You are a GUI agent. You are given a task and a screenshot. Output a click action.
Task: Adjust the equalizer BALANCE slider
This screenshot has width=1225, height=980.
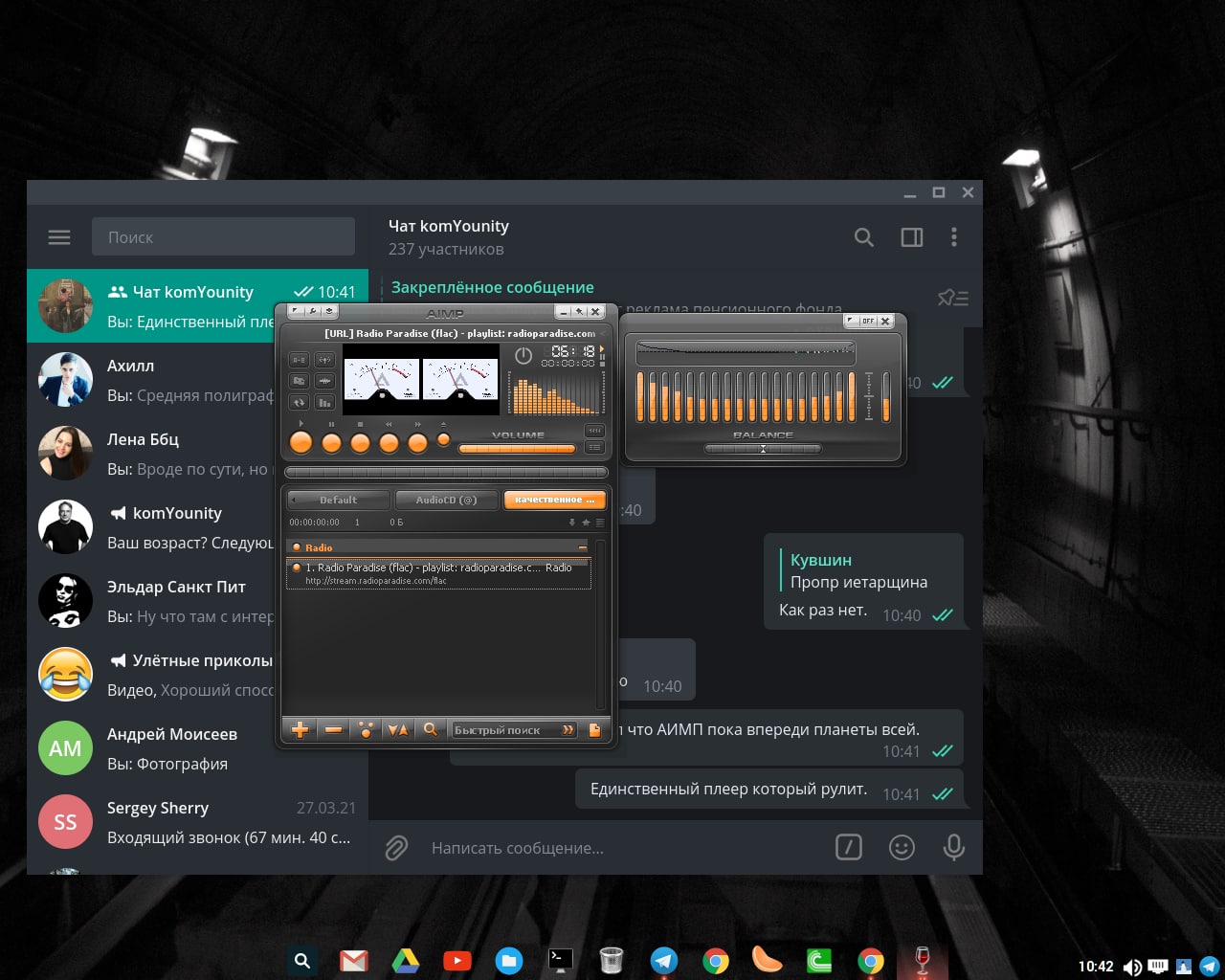point(763,449)
